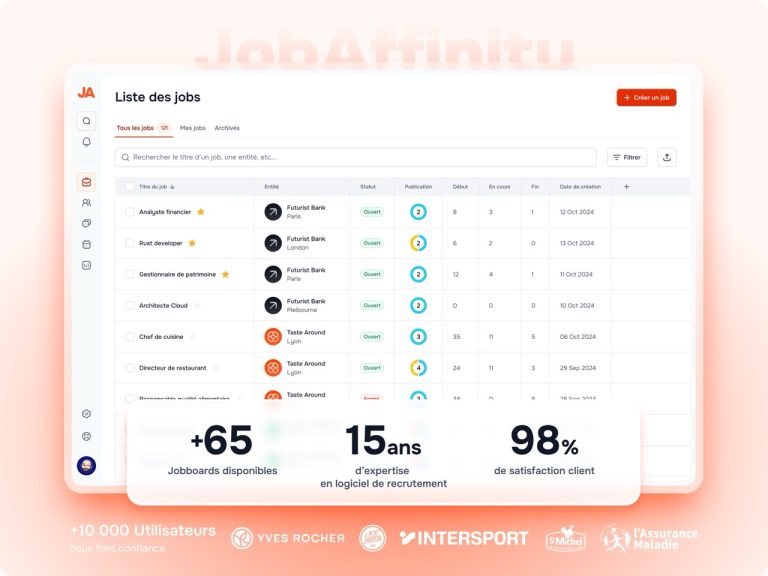
Task: Switch to Archivés tab
Action: pyautogui.click(x=227, y=128)
